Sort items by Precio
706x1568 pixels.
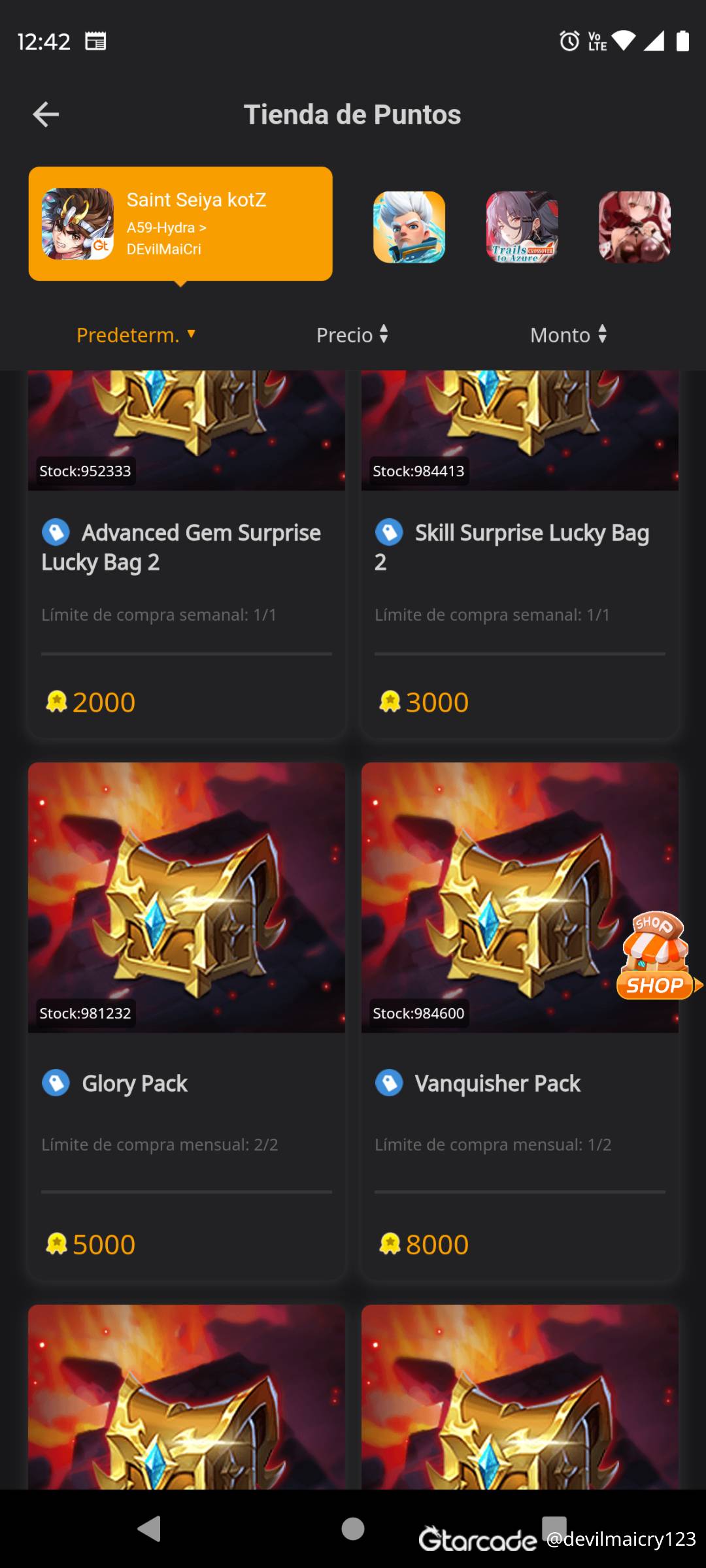pyautogui.click(x=352, y=335)
